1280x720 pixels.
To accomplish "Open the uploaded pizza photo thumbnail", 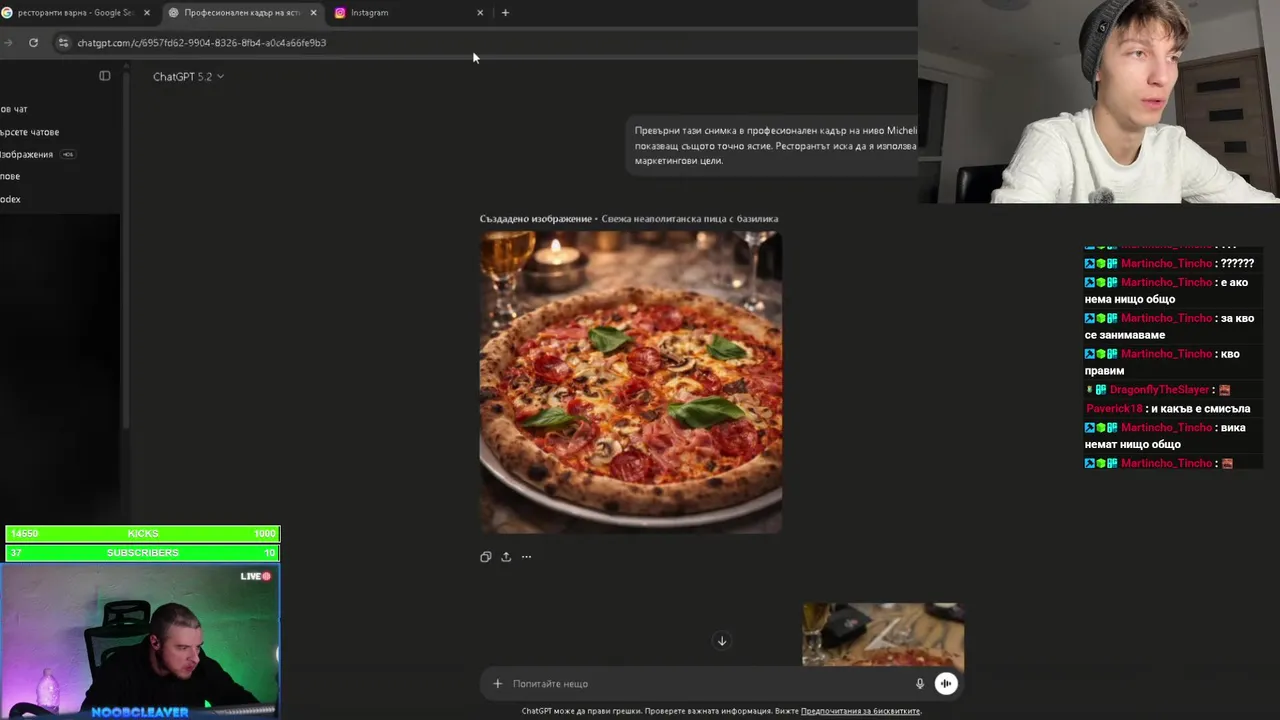I will pos(883,634).
